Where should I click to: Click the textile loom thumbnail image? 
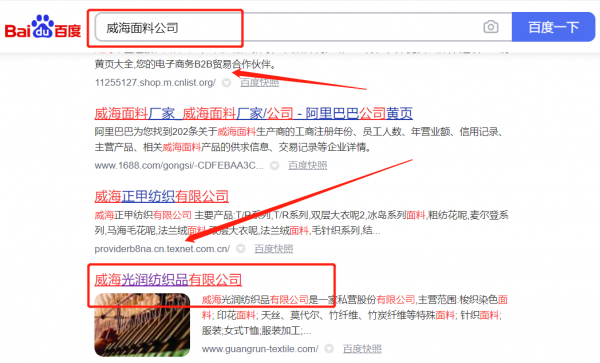tap(142, 325)
